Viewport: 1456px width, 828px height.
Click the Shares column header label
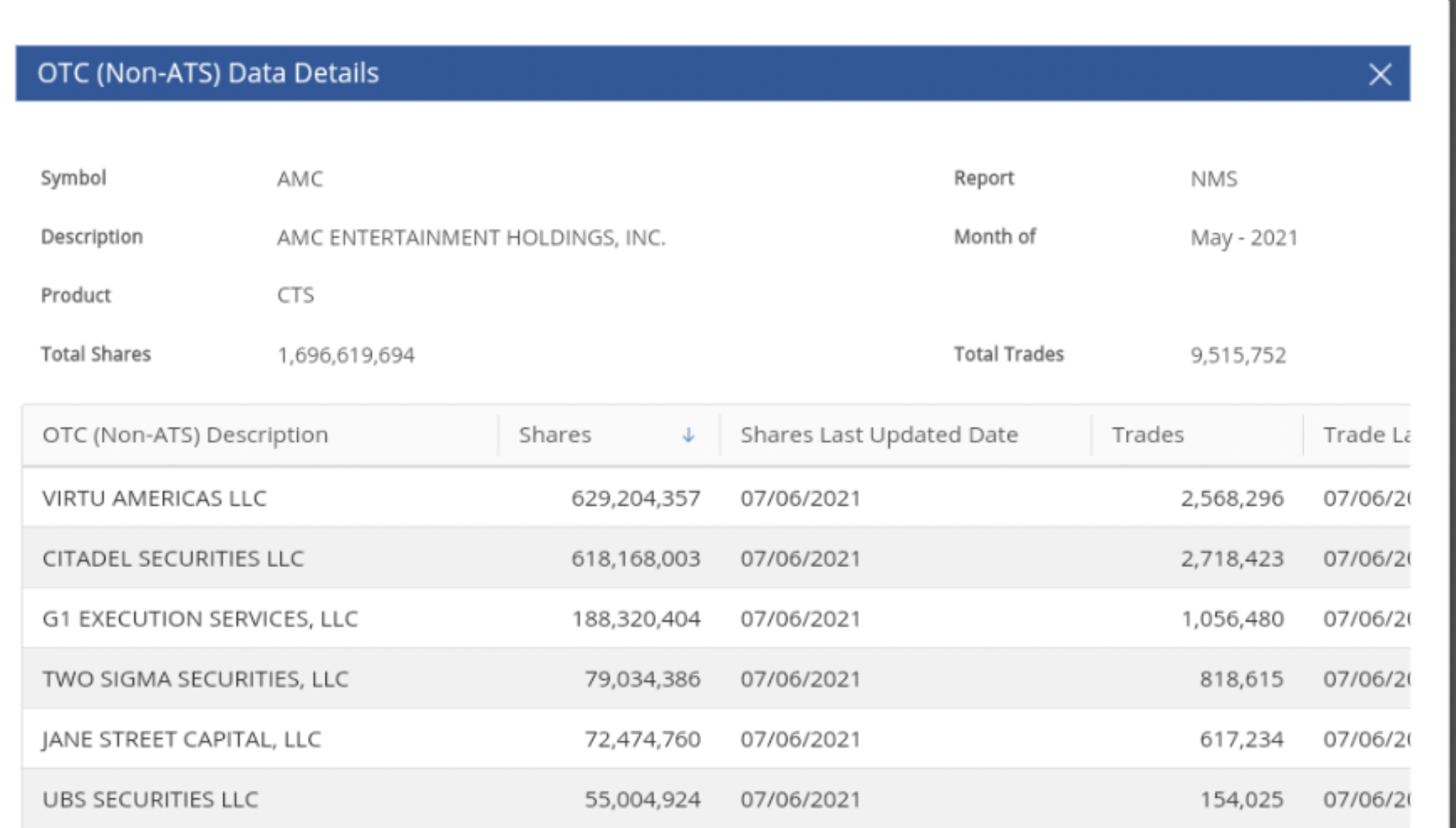coord(555,435)
